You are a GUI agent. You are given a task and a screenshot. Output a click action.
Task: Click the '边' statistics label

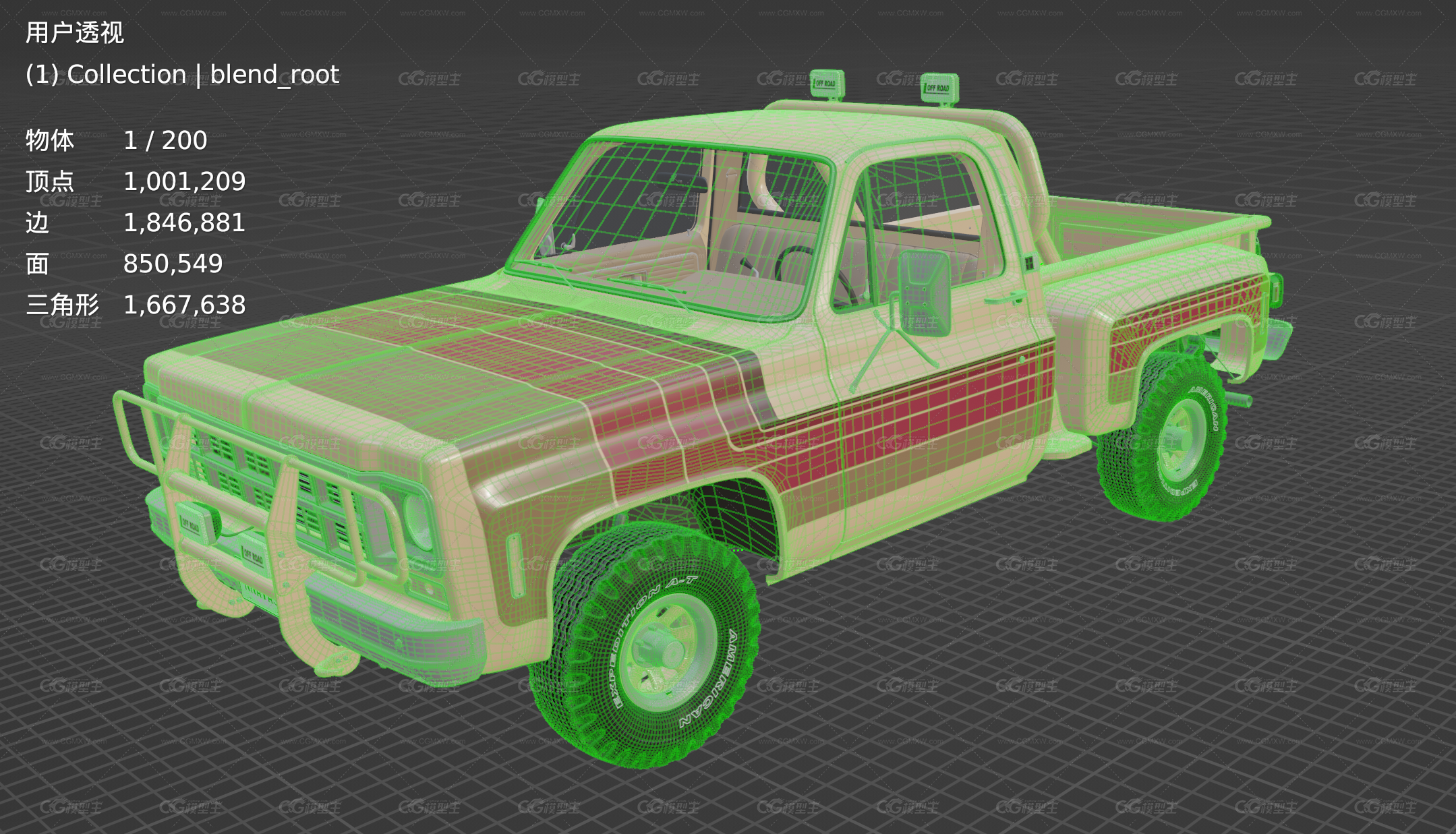(x=38, y=222)
